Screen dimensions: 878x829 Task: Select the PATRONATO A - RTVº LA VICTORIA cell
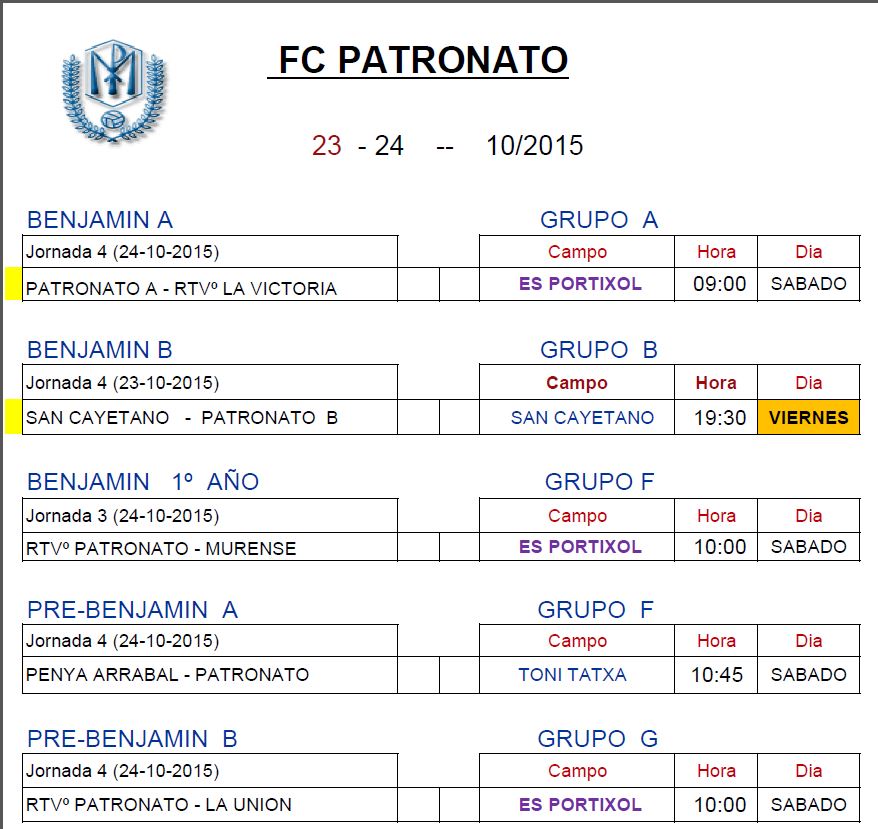(x=181, y=289)
